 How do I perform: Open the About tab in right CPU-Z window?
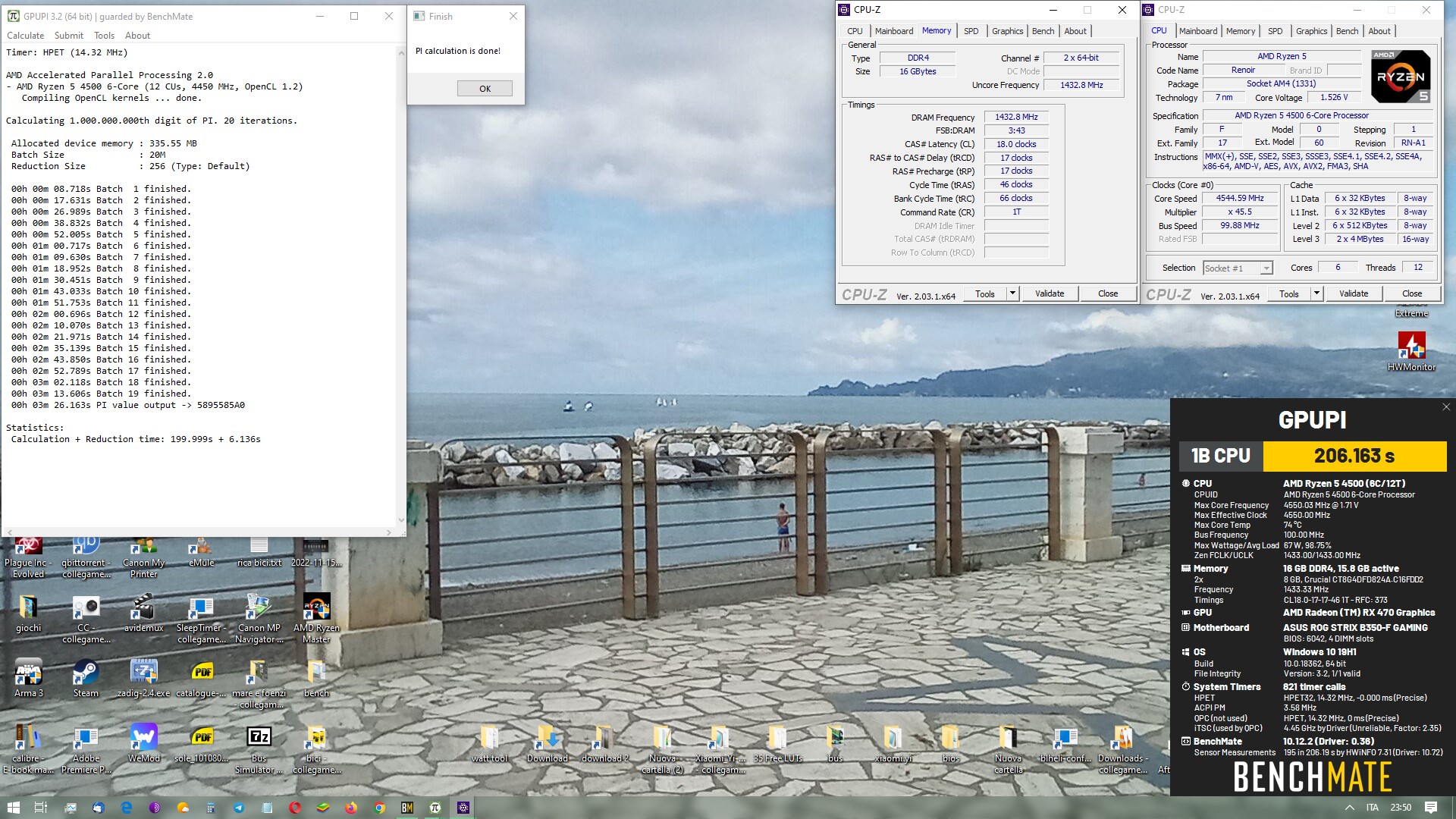click(x=1379, y=31)
